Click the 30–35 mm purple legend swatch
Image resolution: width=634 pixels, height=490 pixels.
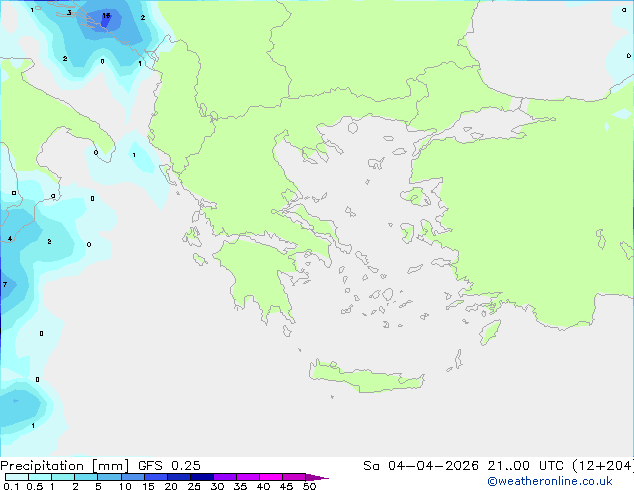pos(225,477)
